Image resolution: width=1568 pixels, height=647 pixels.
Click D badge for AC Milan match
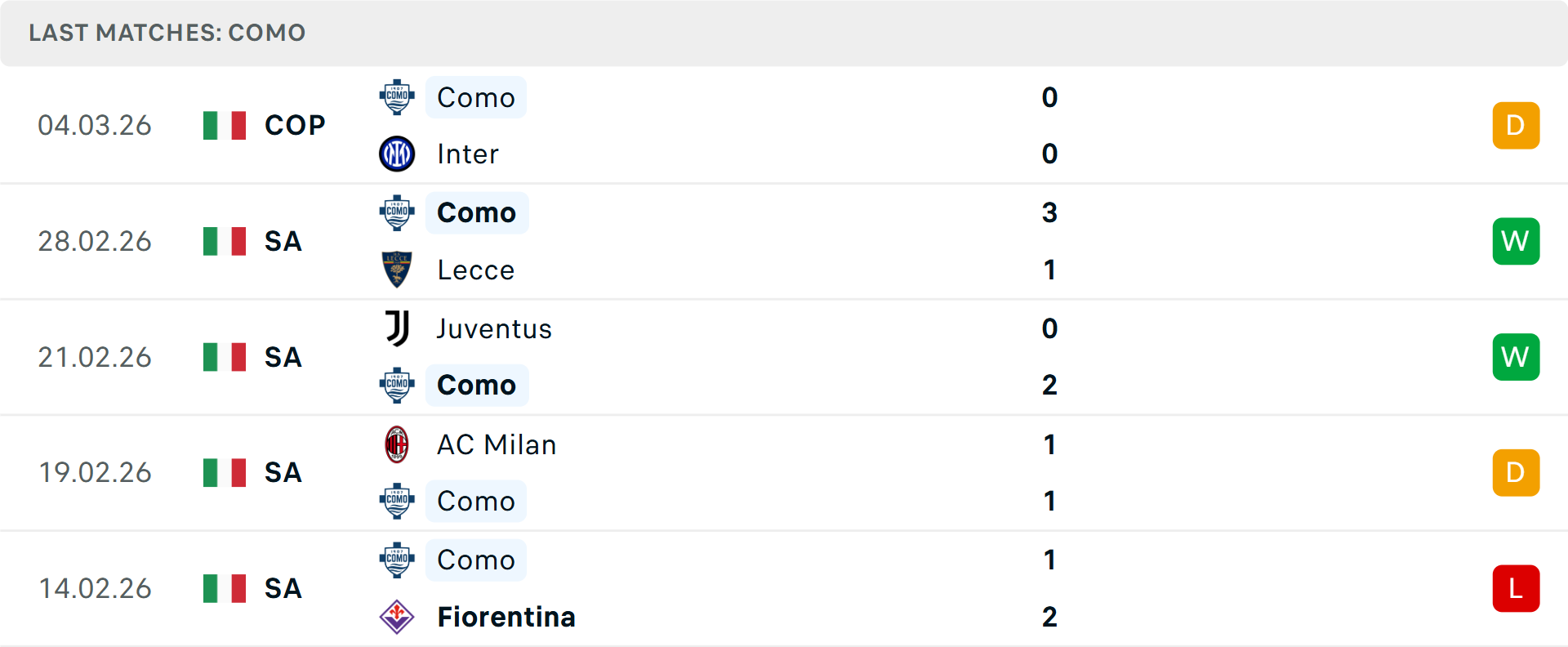(x=1516, y=472)
